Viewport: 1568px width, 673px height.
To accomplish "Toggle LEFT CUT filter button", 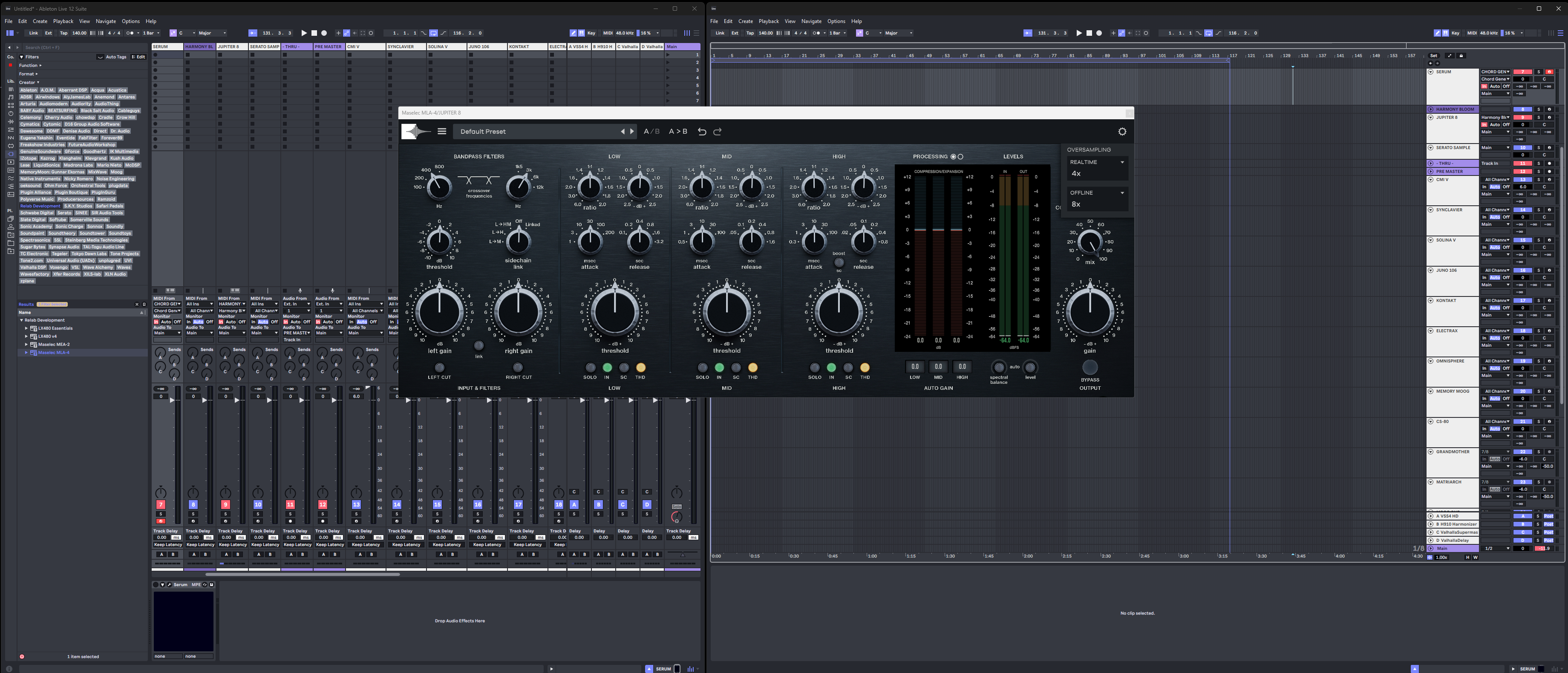I will (x=439, y=368).
